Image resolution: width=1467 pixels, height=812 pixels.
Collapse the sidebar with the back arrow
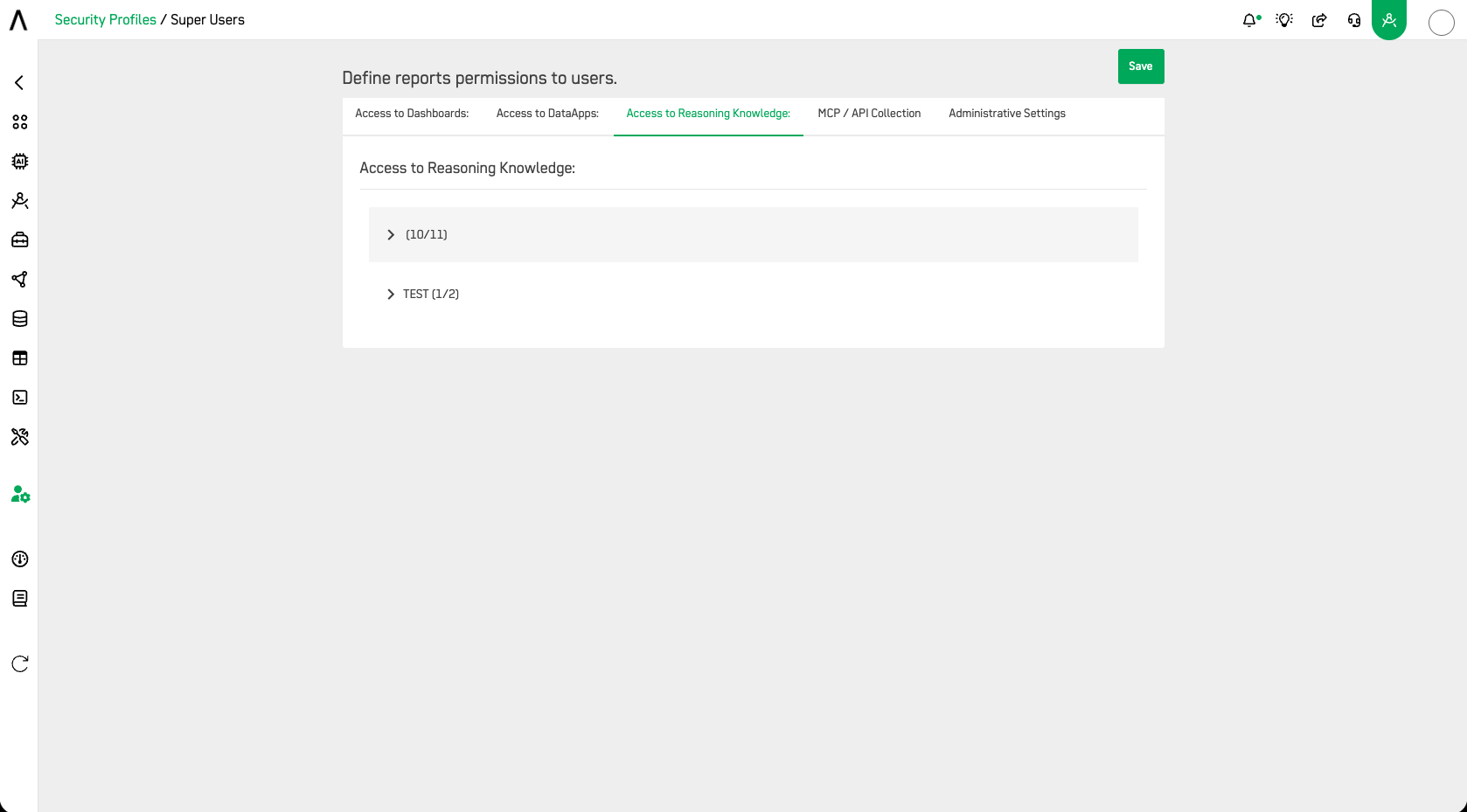pos(19,83)
